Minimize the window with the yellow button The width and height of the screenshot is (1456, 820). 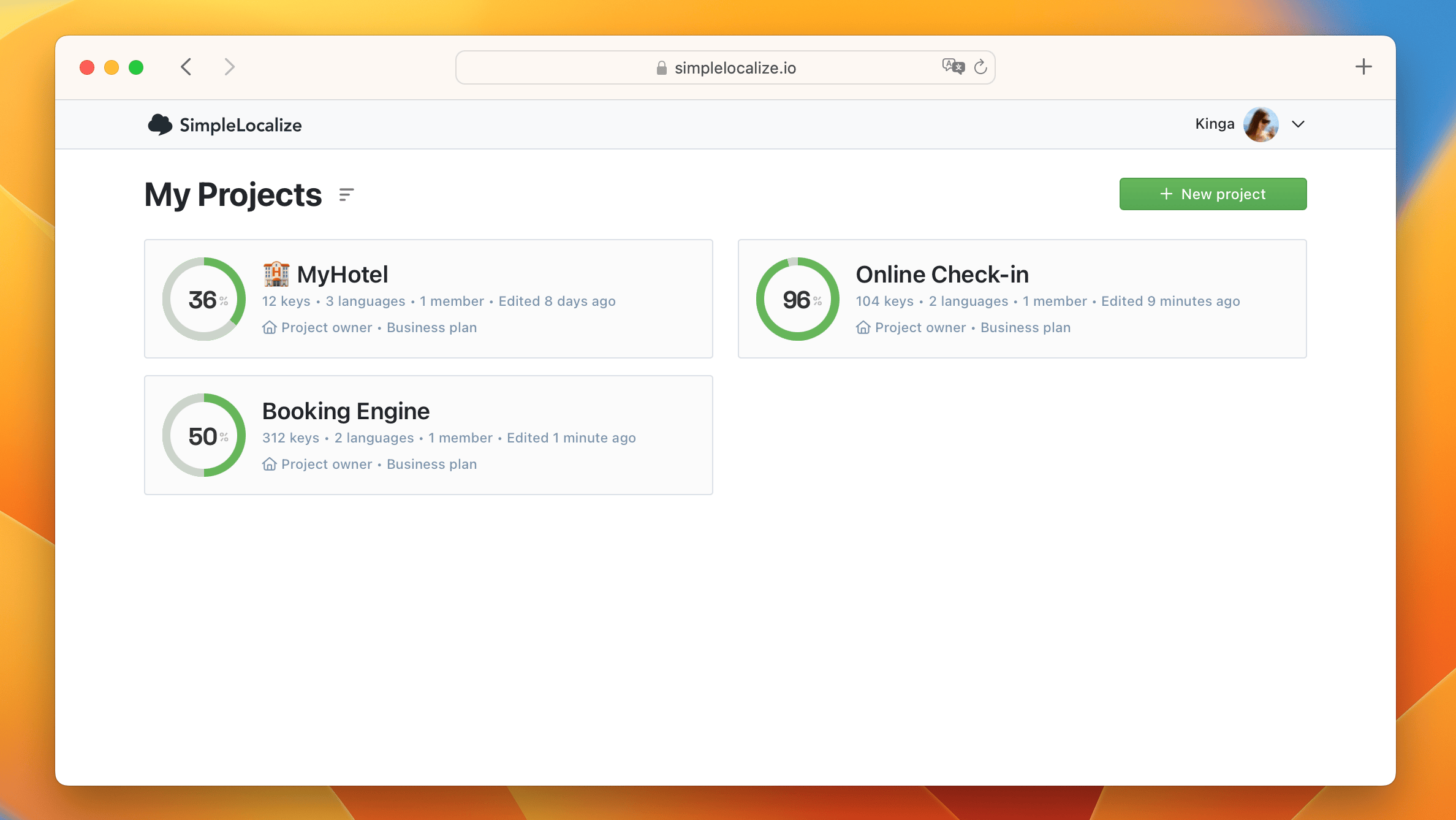pyautogui.click(x=112, y=67)
